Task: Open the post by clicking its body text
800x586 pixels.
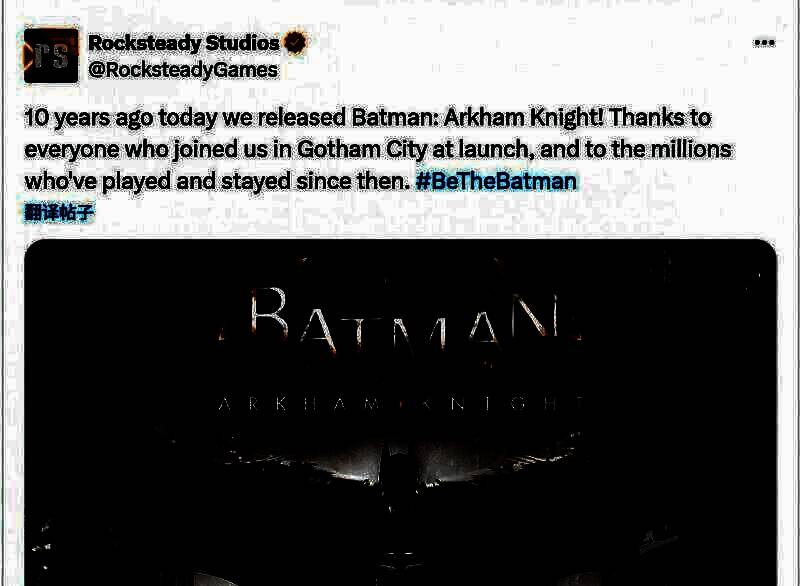Action: (x=378, y=149)
